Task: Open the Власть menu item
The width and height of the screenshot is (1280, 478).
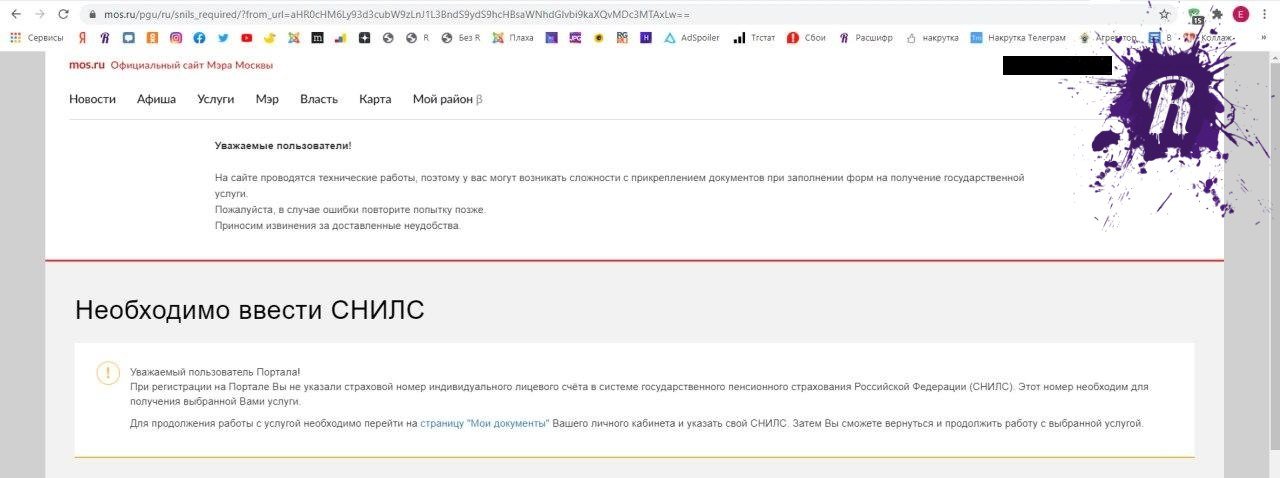Action: 319,99
